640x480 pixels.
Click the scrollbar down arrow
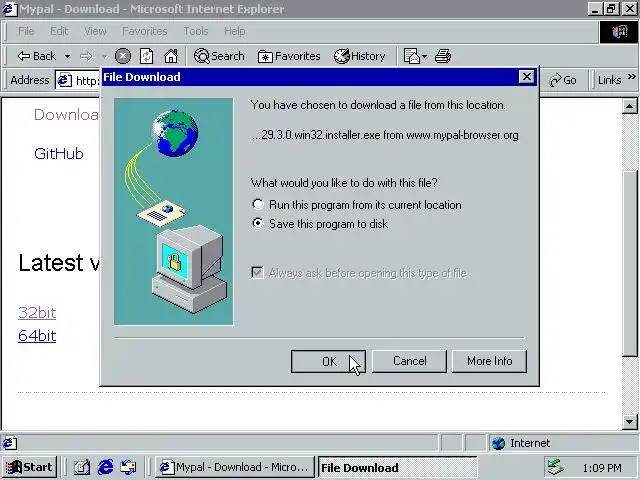click(629, 422)
